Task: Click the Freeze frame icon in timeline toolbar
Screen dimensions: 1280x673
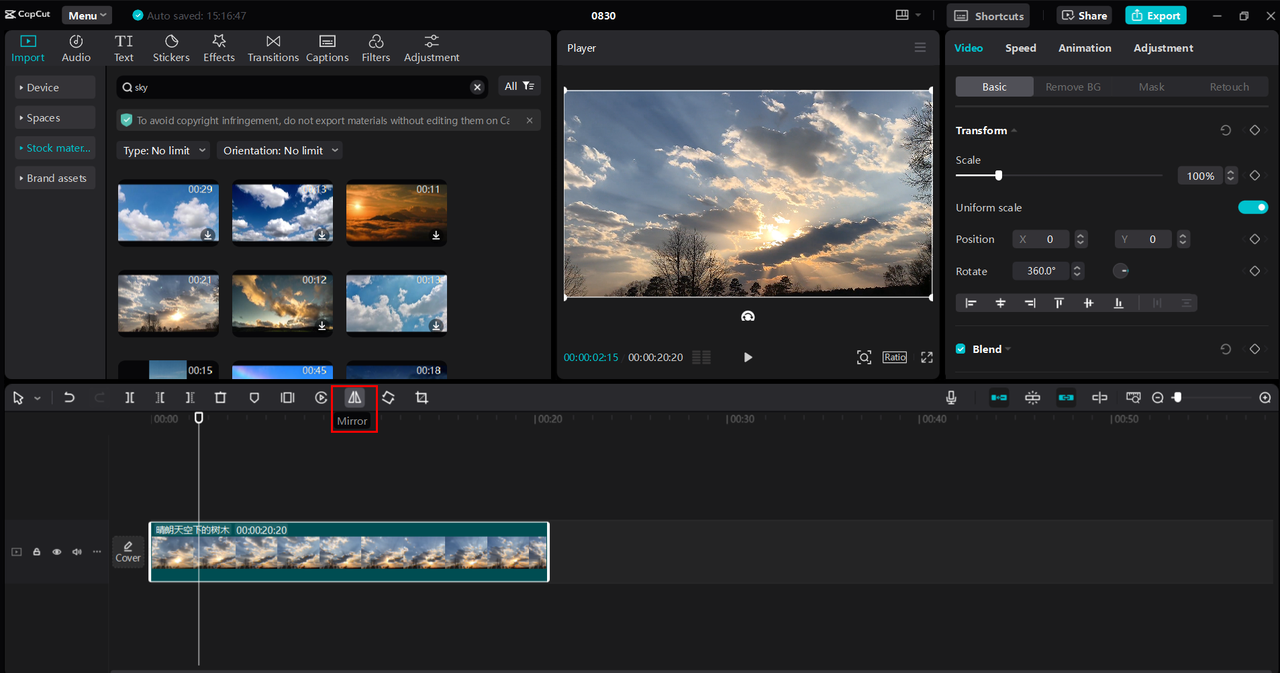Action: pos(288,397)
